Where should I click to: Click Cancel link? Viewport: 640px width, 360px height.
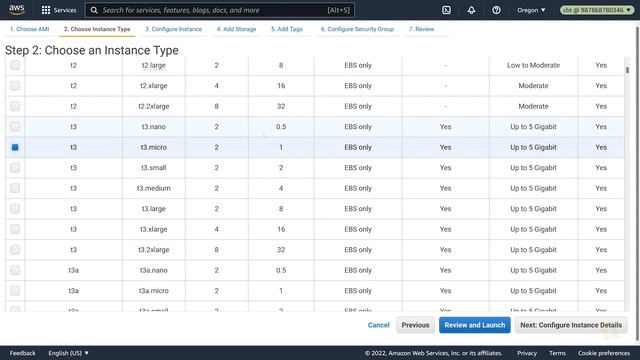[x=378, y=325]
